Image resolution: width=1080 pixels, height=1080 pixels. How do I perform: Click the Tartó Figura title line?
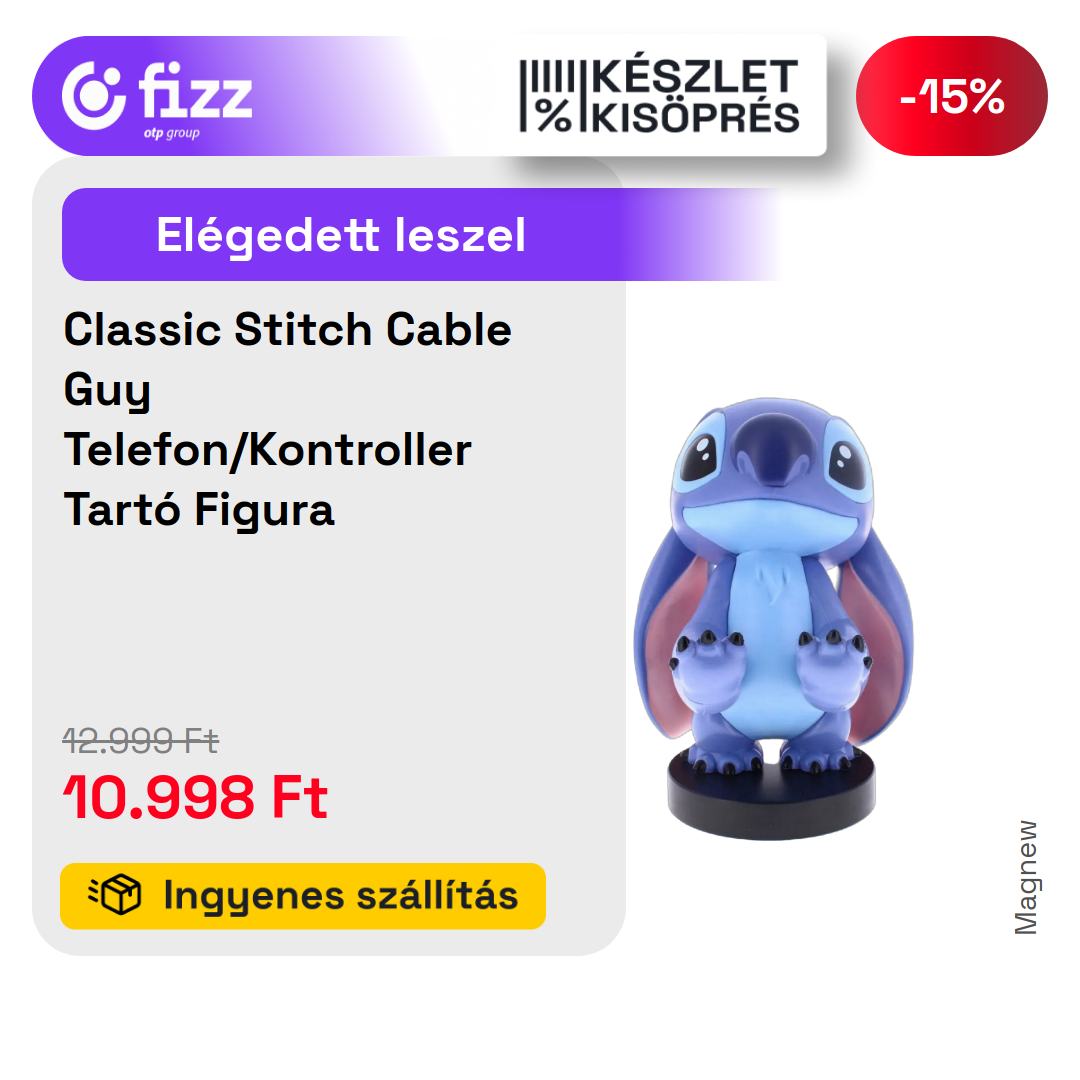(199, 510)
